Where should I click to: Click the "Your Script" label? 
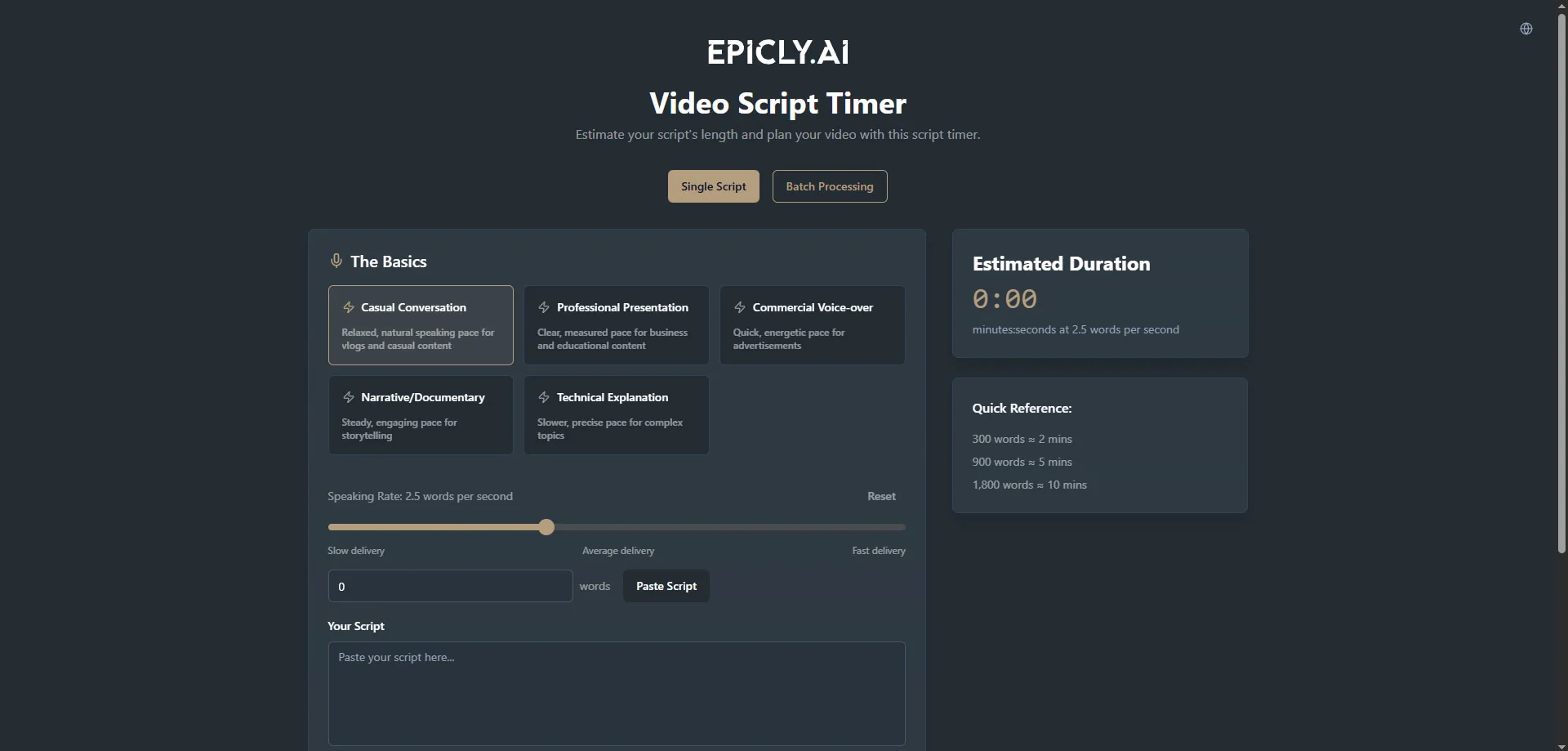[356, 626]
